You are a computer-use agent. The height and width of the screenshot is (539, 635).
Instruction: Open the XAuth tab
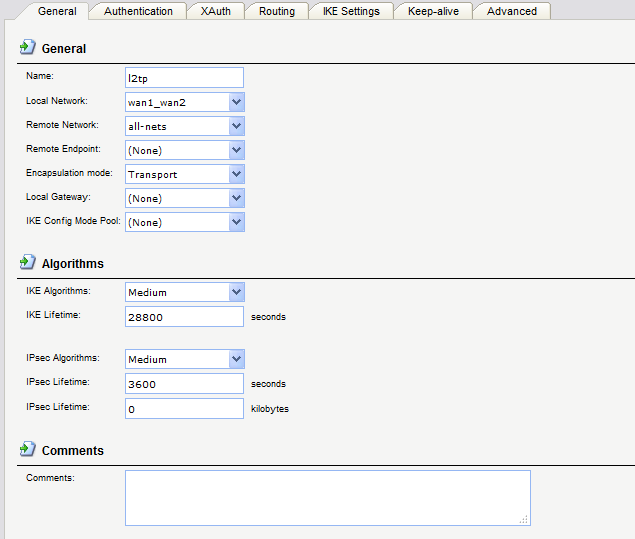[x=214, y=11]
